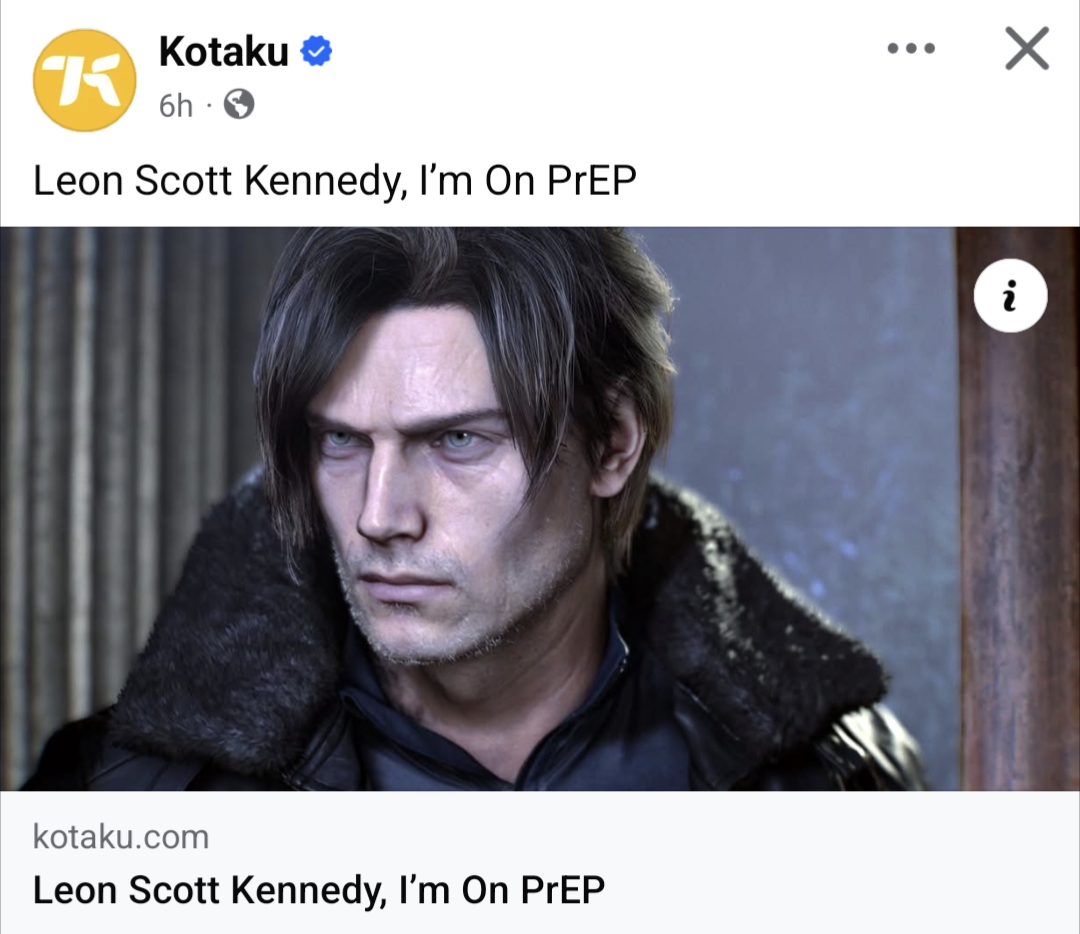
Task: Tap the word Kotaku in the header
Action: pos(223,51)
